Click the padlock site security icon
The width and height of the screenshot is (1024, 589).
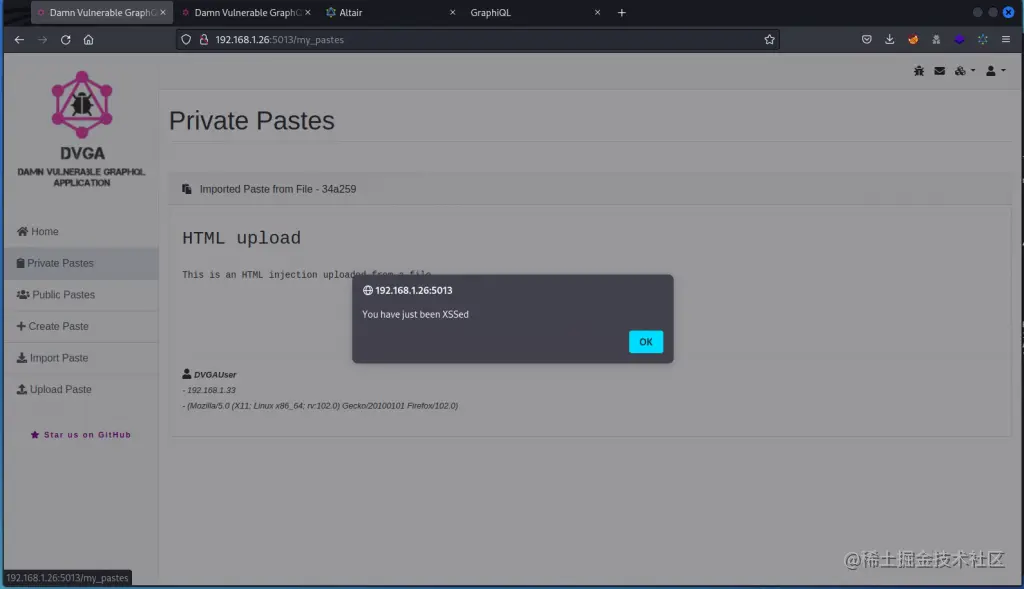pyautogui.click(x=204, y=40)
